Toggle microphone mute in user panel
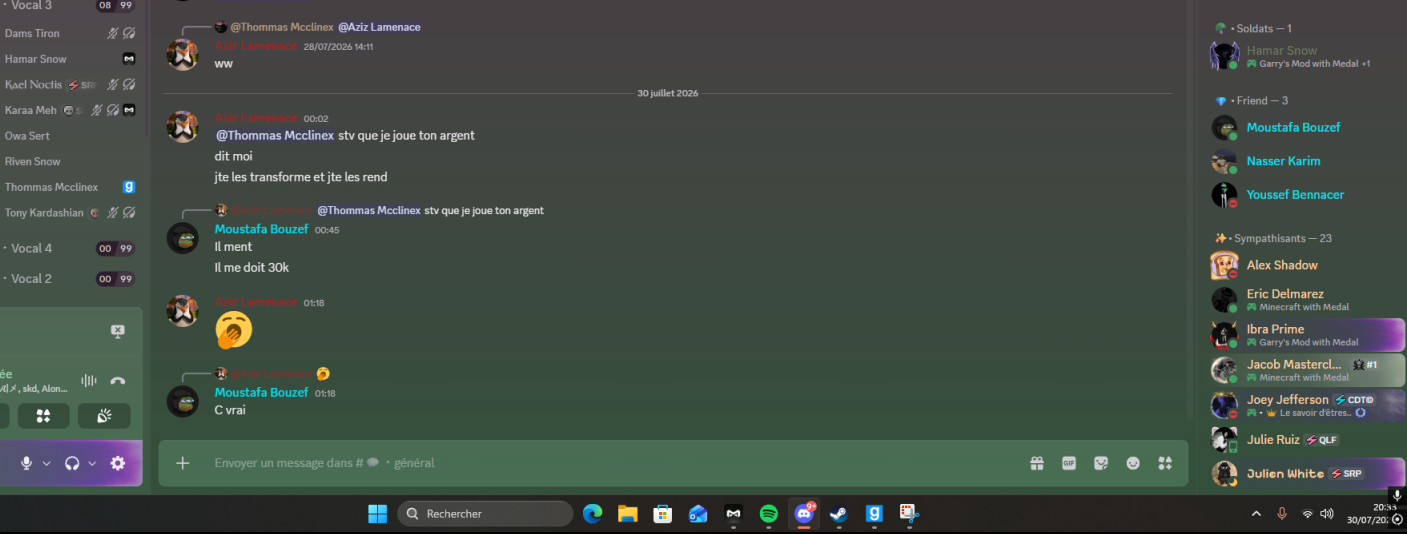1407x534 pixels. coord(27,463)
